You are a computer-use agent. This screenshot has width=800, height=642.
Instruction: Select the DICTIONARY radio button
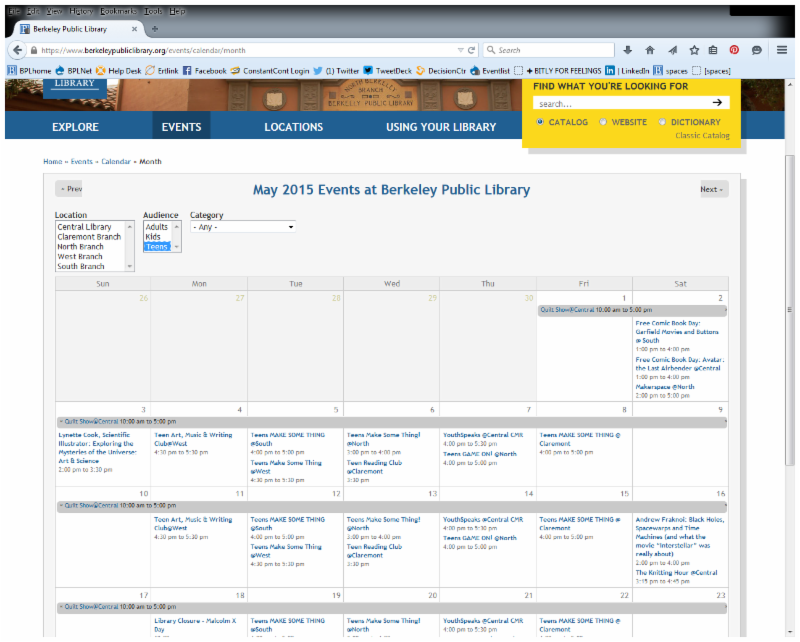(662, 122)
